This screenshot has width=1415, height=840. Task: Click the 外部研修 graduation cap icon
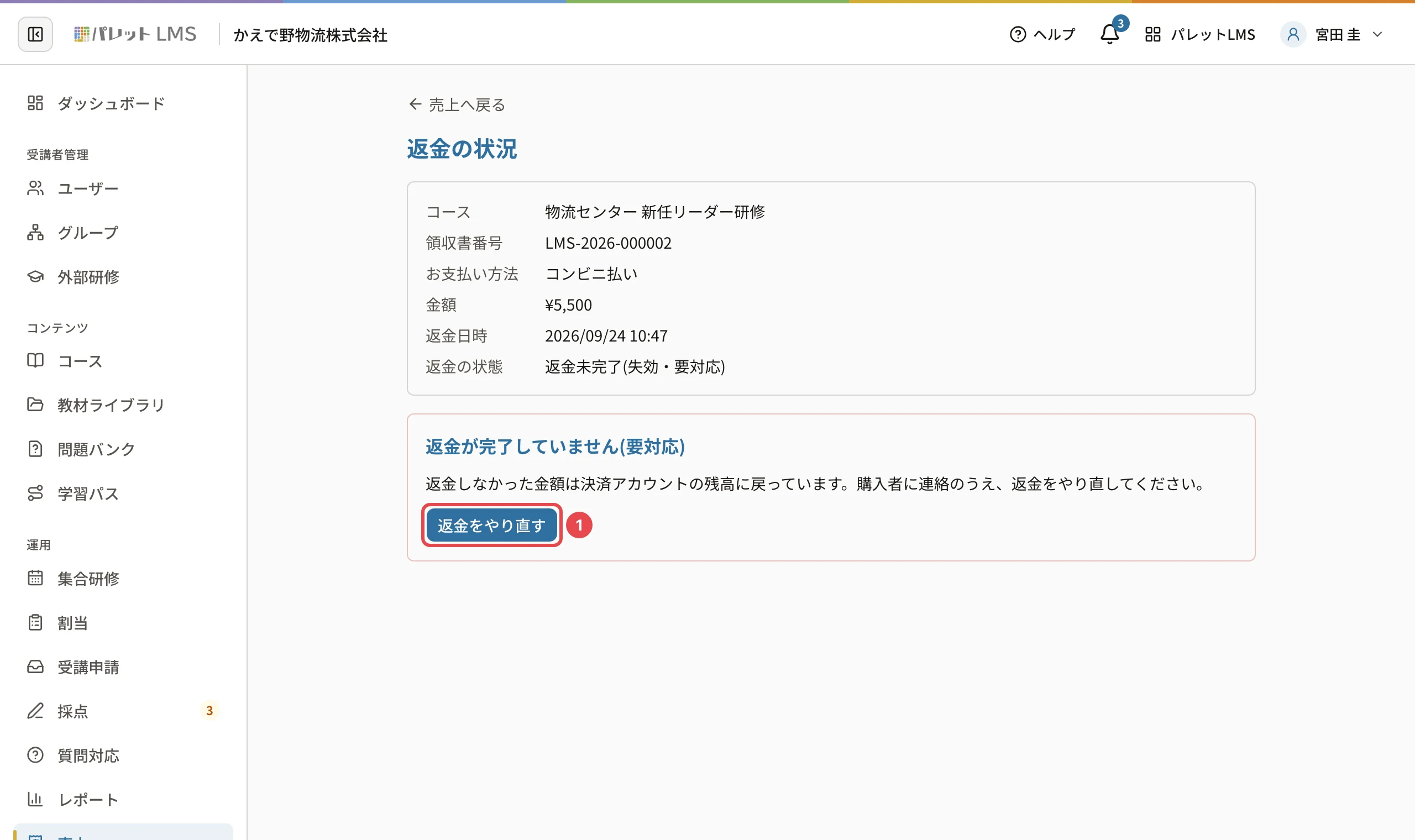click(x=35, y=276)
